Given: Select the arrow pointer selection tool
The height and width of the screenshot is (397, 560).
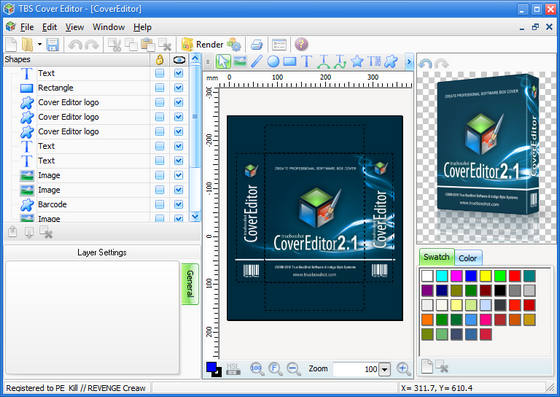Looking at the screenshot, I should point(224,61).
